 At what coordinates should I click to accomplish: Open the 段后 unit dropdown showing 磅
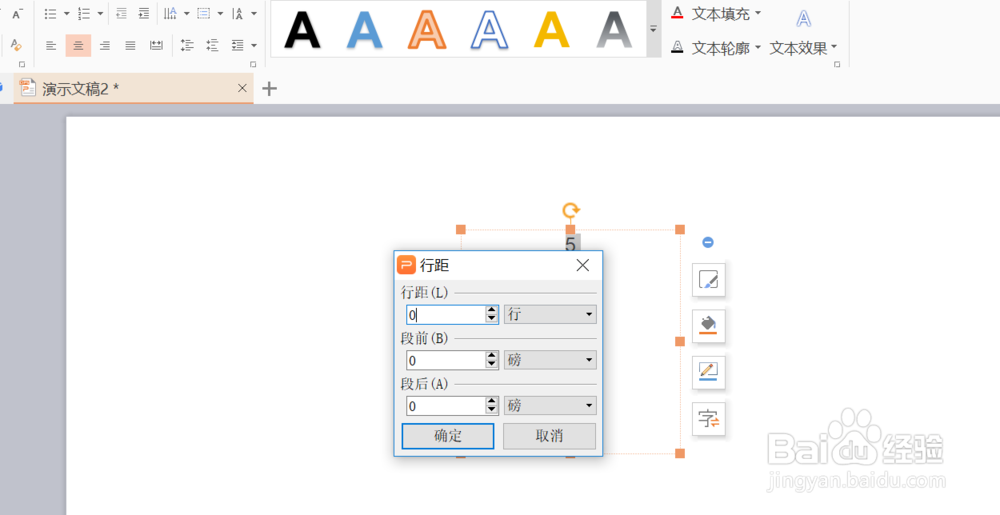(x=550, y=405)
